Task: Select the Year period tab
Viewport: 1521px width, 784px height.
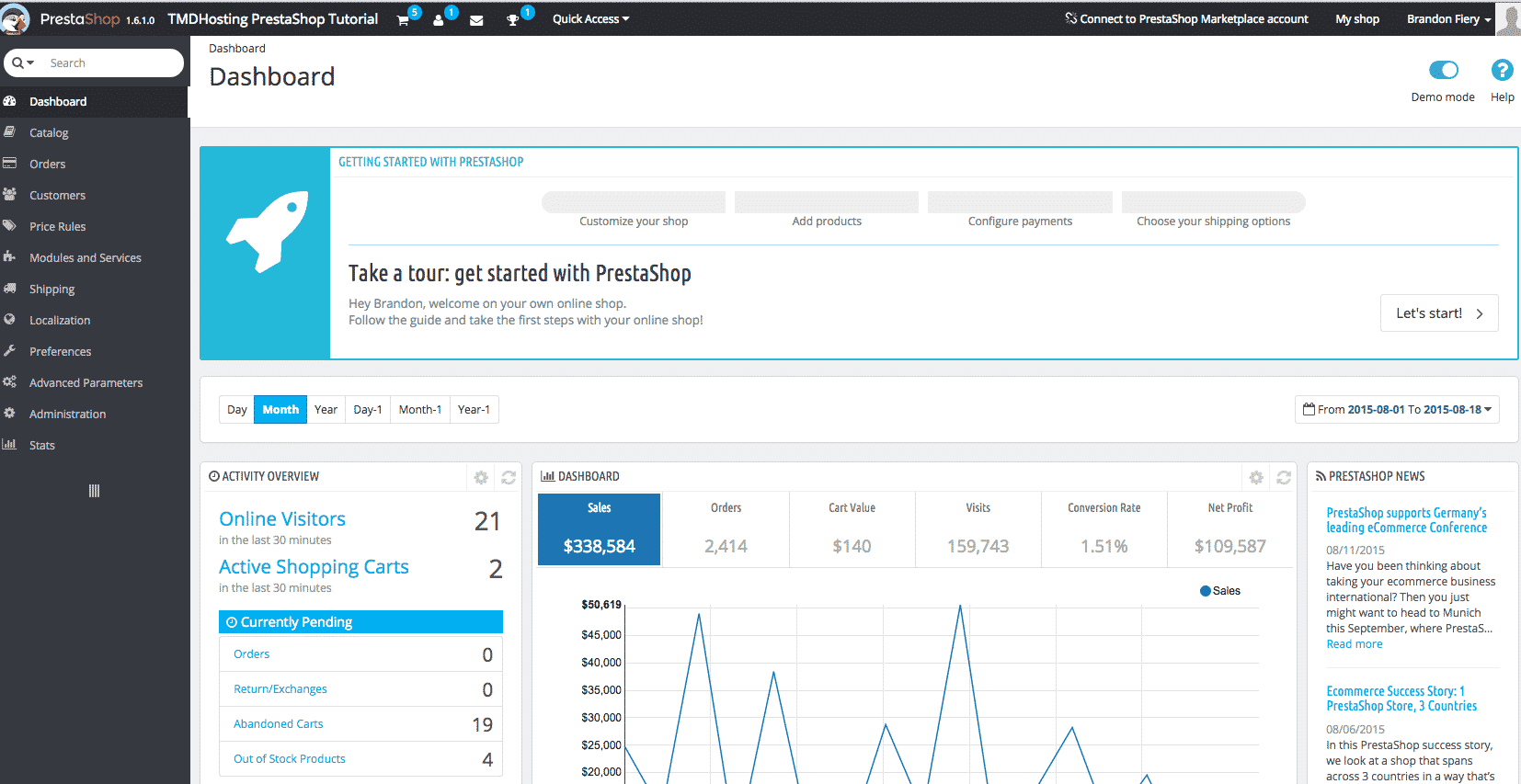Action: click(x=326, y=410)
